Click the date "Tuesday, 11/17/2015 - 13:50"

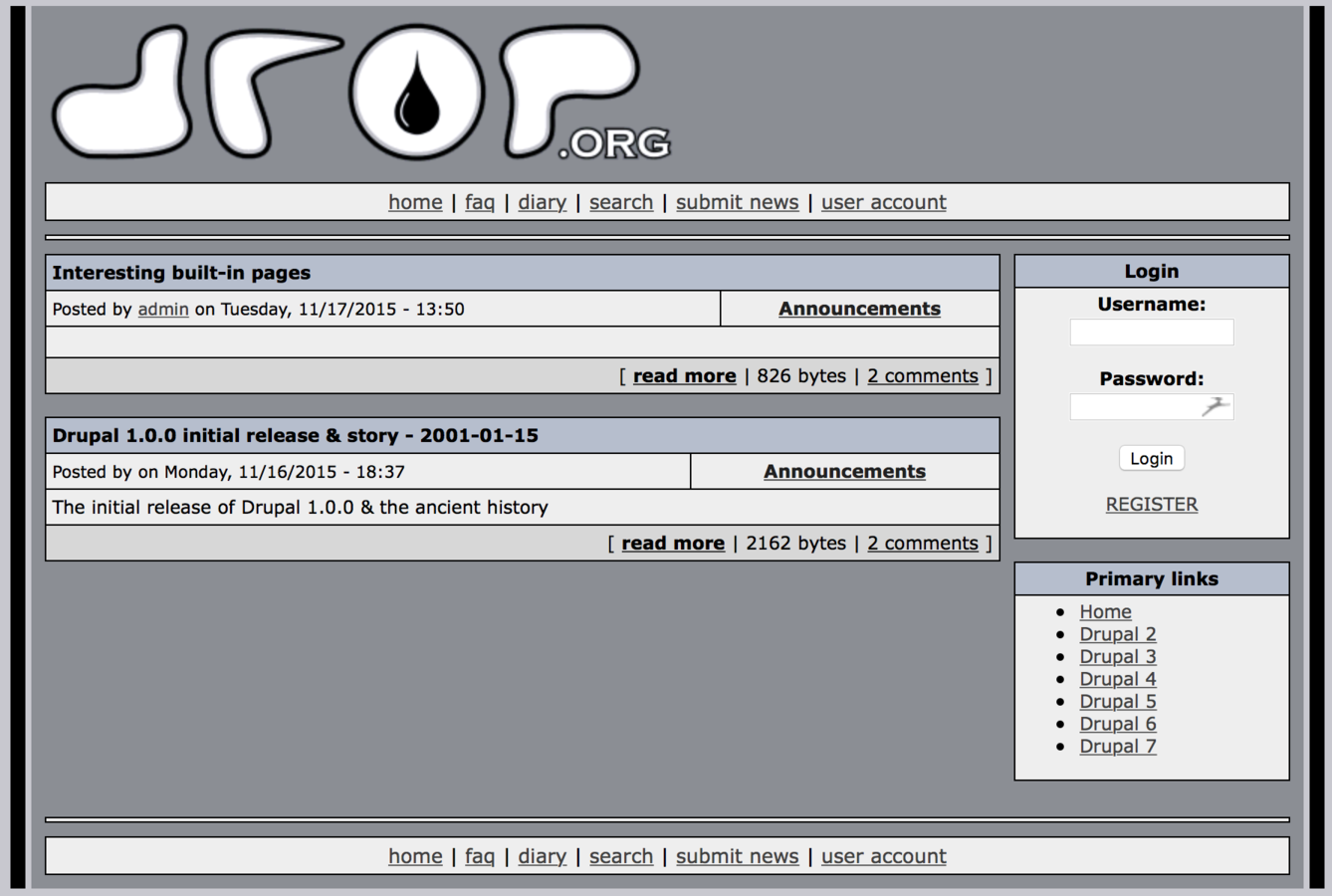[x=342, y=309]
